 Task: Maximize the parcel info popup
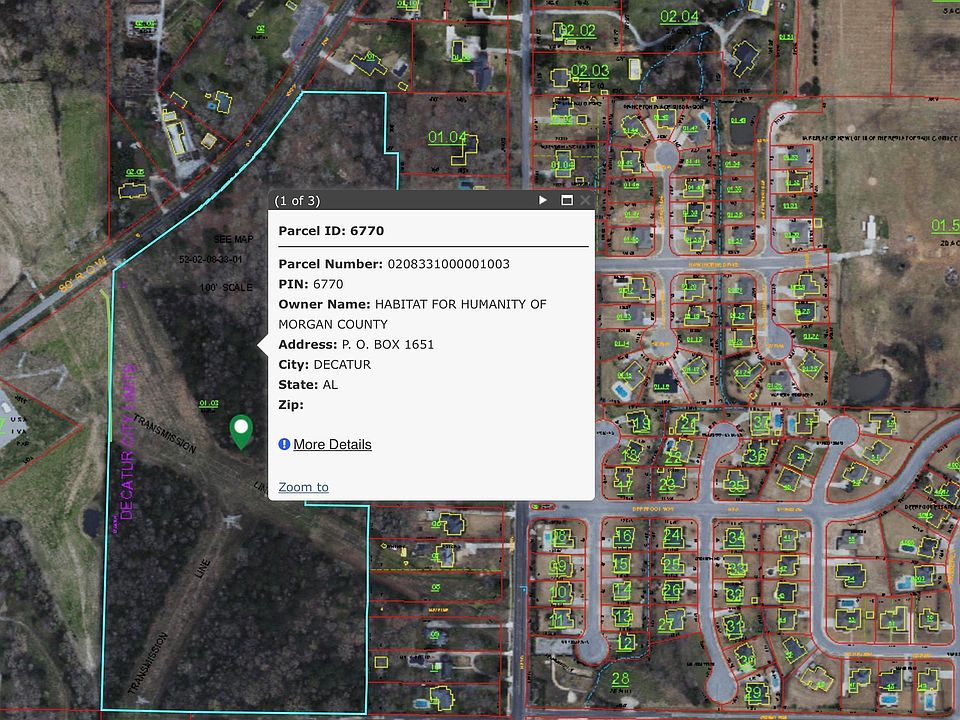(x=567, y=200)
